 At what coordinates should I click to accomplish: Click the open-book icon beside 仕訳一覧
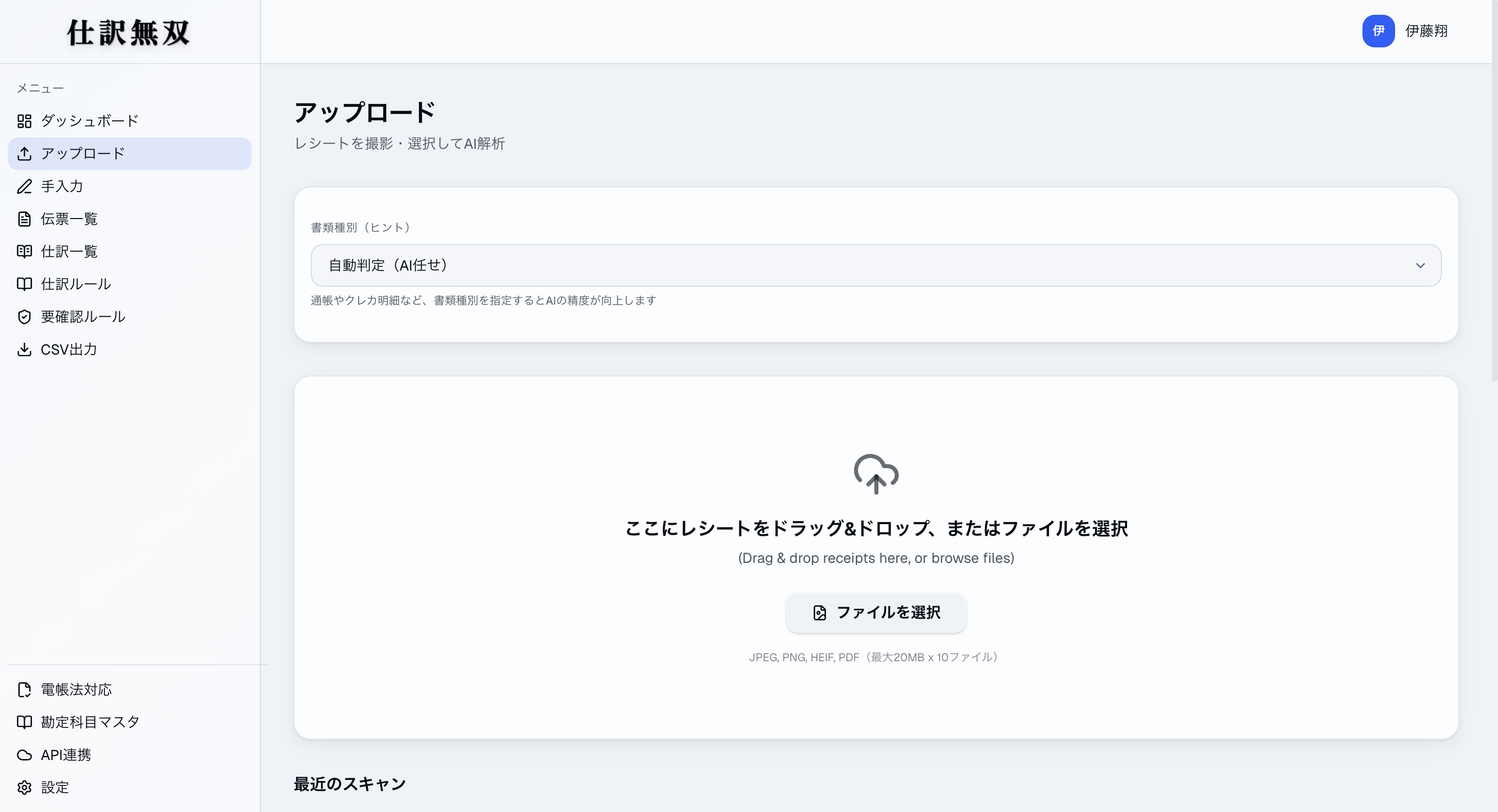pyautogui.click(x=24, y=252)
